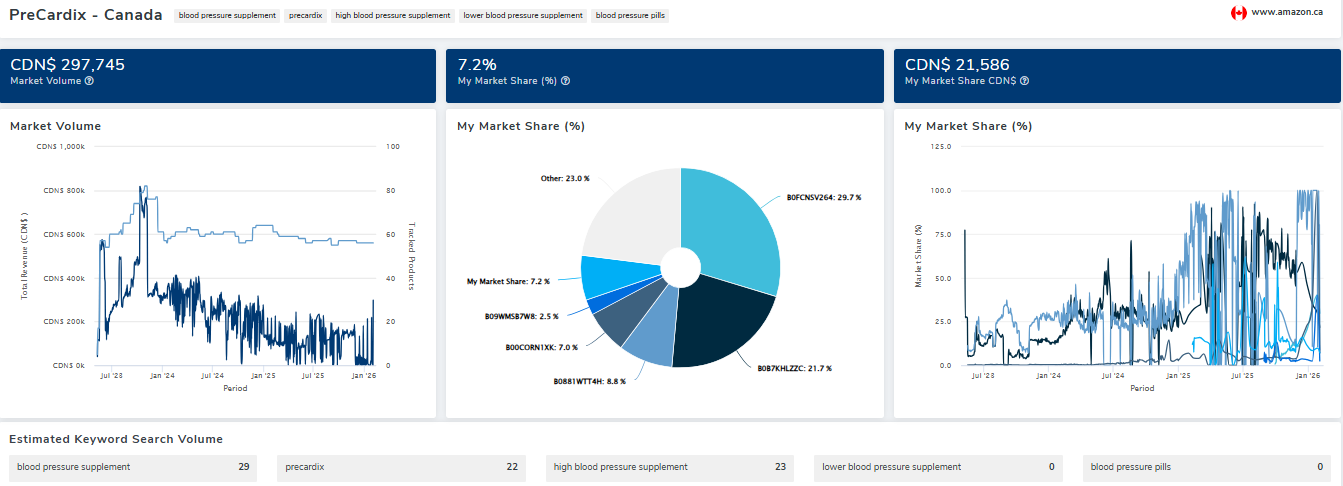Open the www.amazon.ca link

(1287, 13)
